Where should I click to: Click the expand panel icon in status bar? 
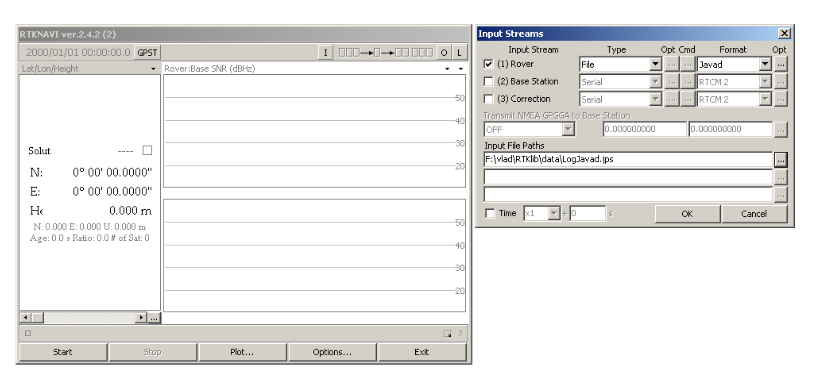[x=447, y=333]
